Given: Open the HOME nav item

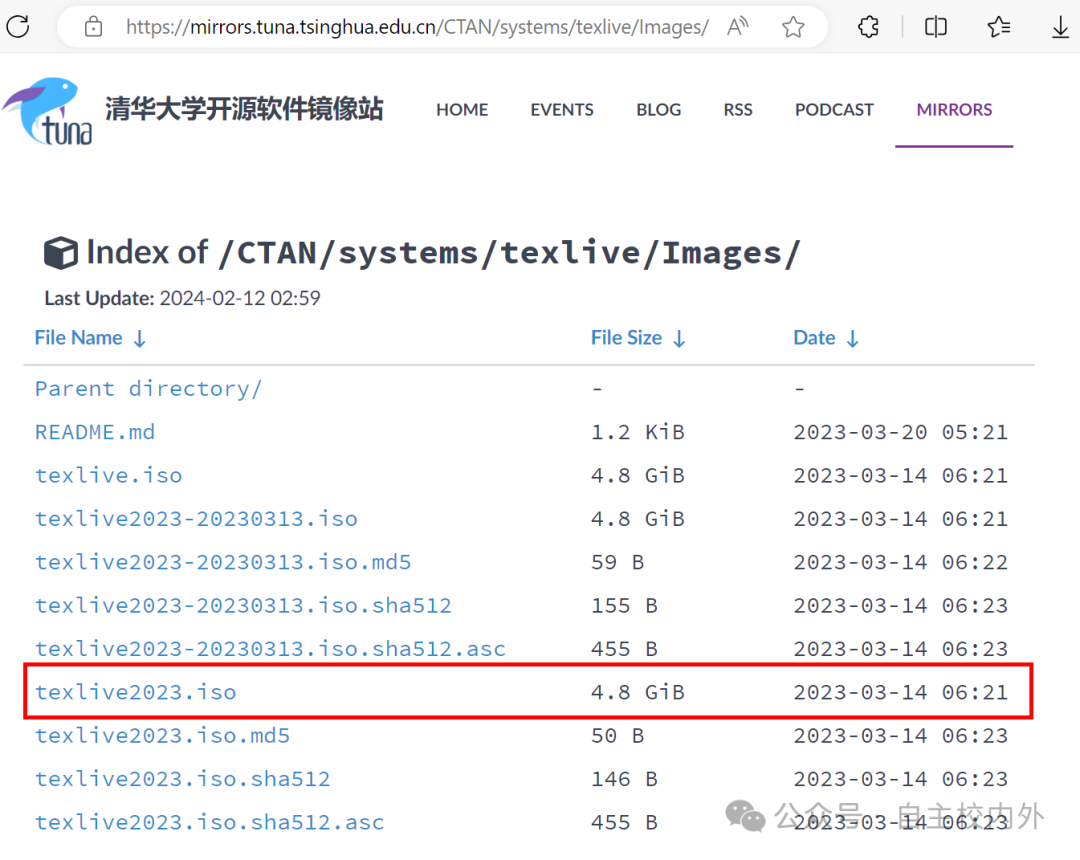Looking at the screenshot, I should pos(461,109).
